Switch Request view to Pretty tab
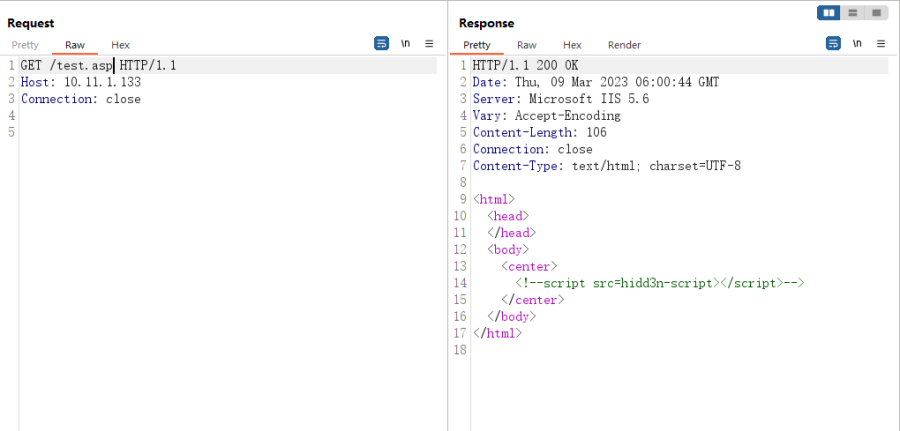The width and height of the screenshot is (900, 431). pos(25,45)
